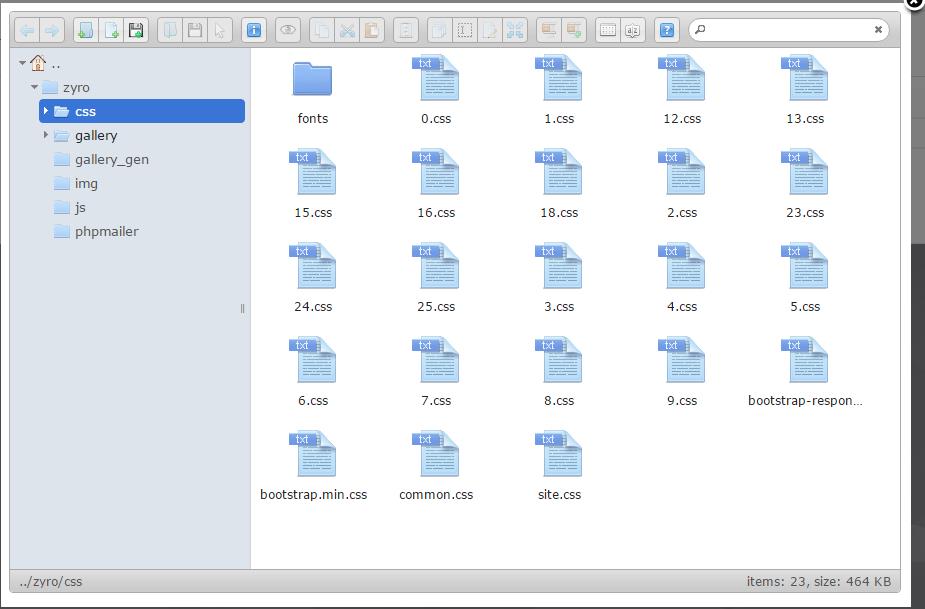Click the Duplicate toolbar icon
Image resolution: width=925 pixels, height=609 pixels.
[440, 30]
